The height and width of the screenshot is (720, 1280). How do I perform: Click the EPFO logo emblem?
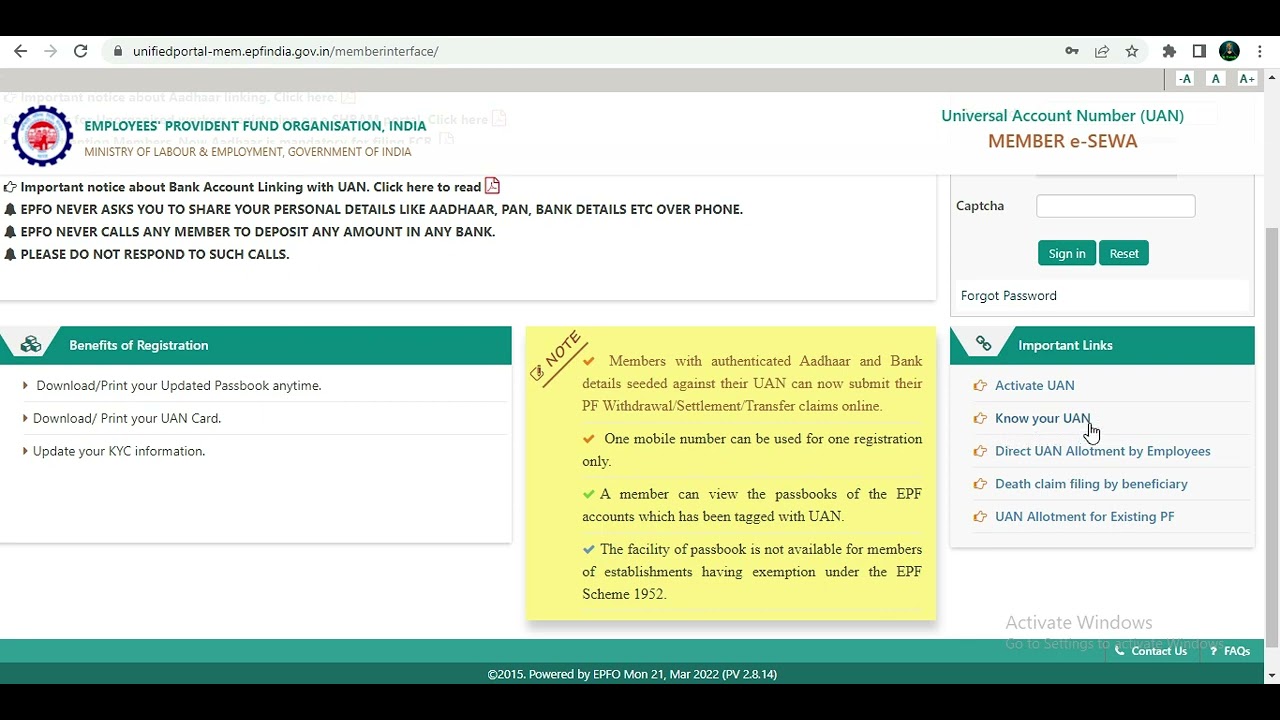[x=42, y=136]
